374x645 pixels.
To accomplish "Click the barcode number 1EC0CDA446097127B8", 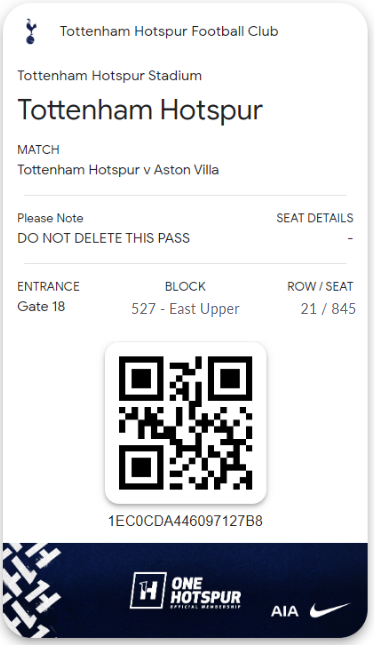I will 185,521.
